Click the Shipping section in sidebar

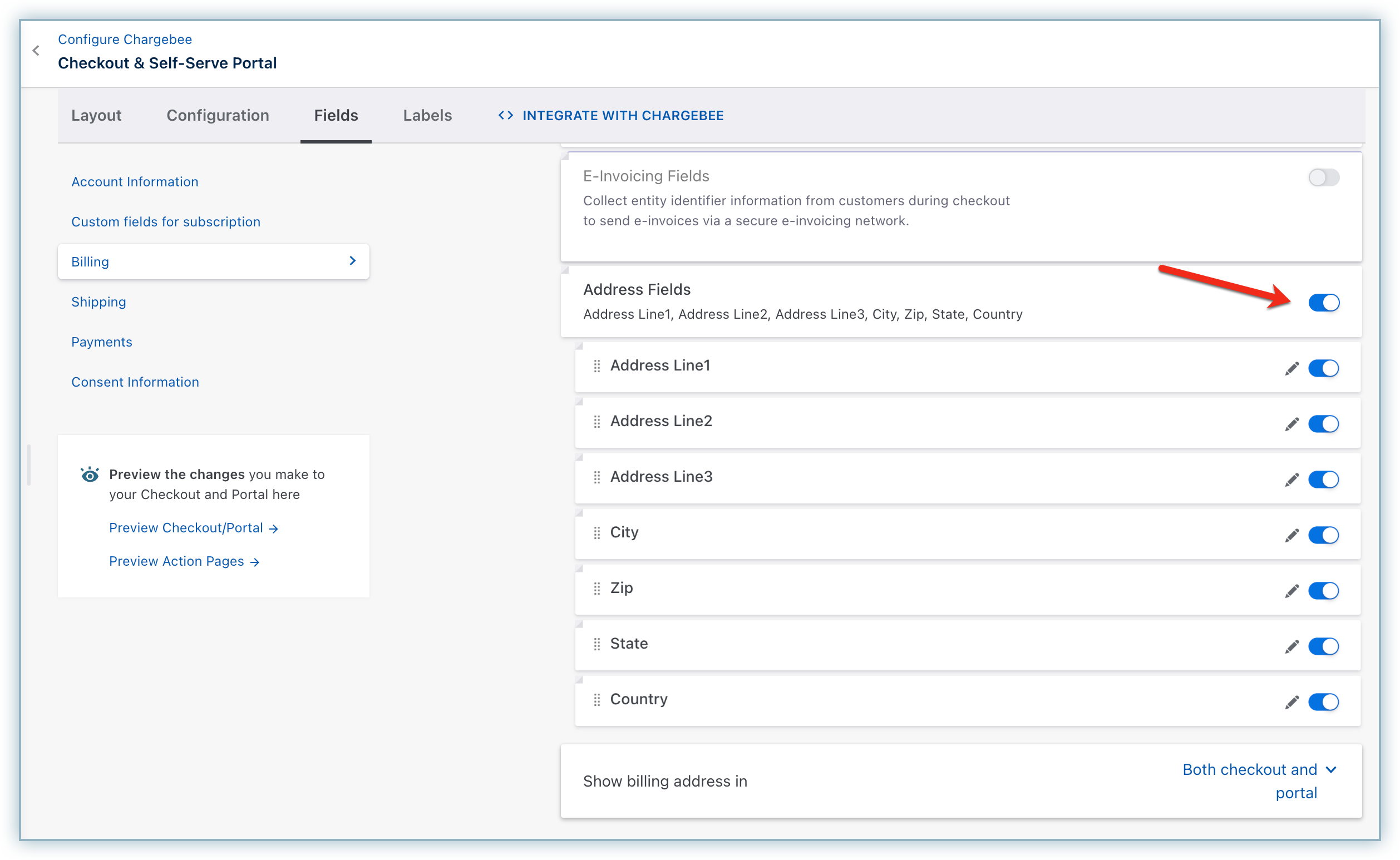[x=98, y=302]
